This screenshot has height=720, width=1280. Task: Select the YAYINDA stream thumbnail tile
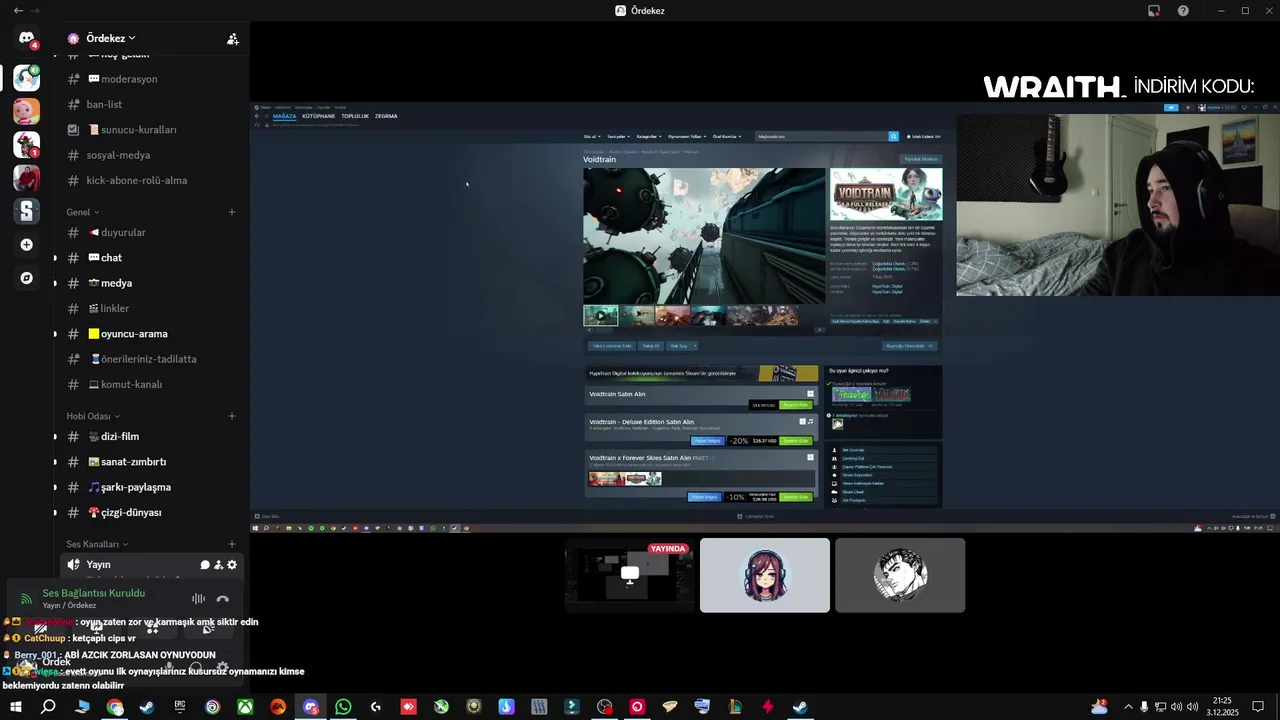point(630,575)
